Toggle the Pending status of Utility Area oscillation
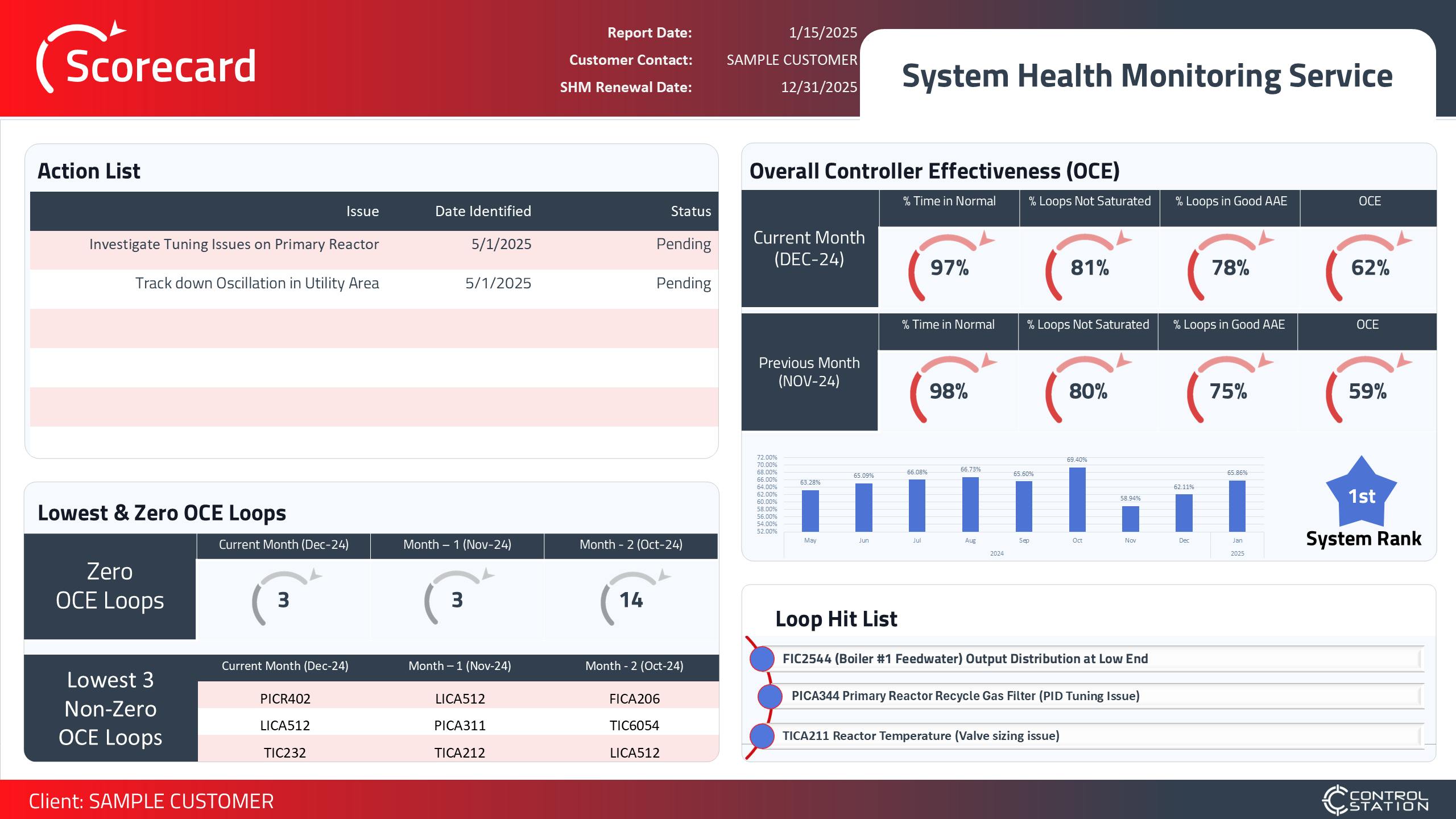The width and height of the screenshot is (1456, 819). click(x=682, y=283)
